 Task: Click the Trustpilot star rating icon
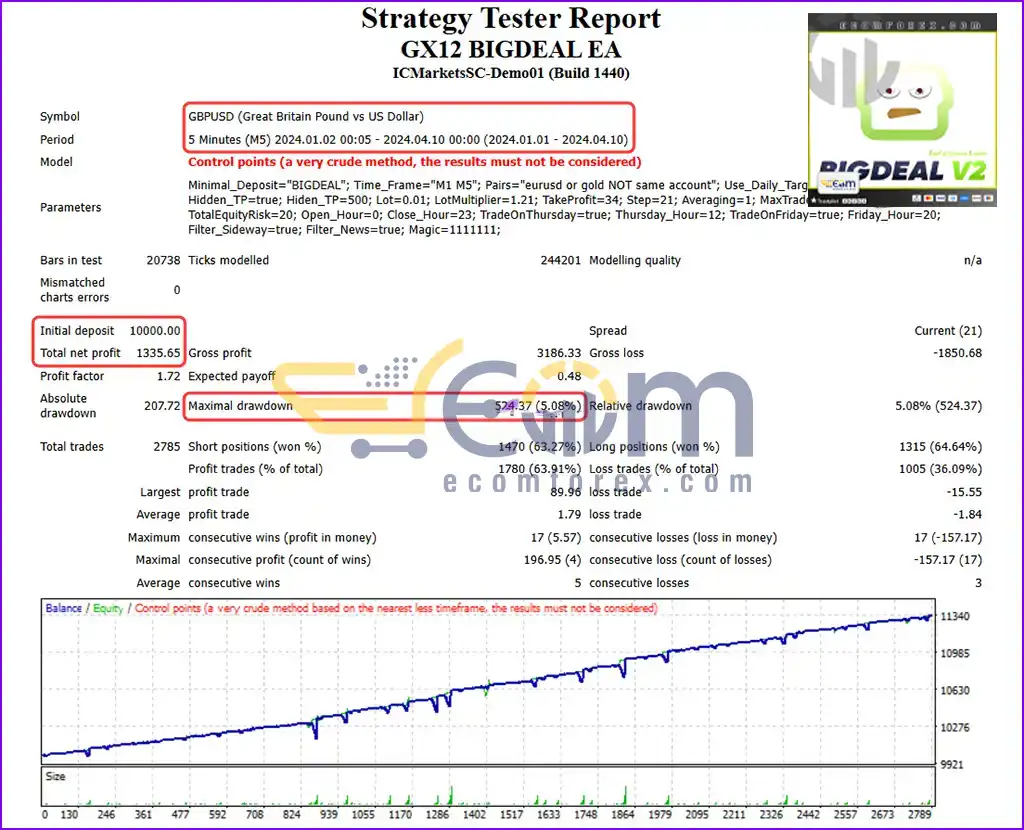pos(814,200)
